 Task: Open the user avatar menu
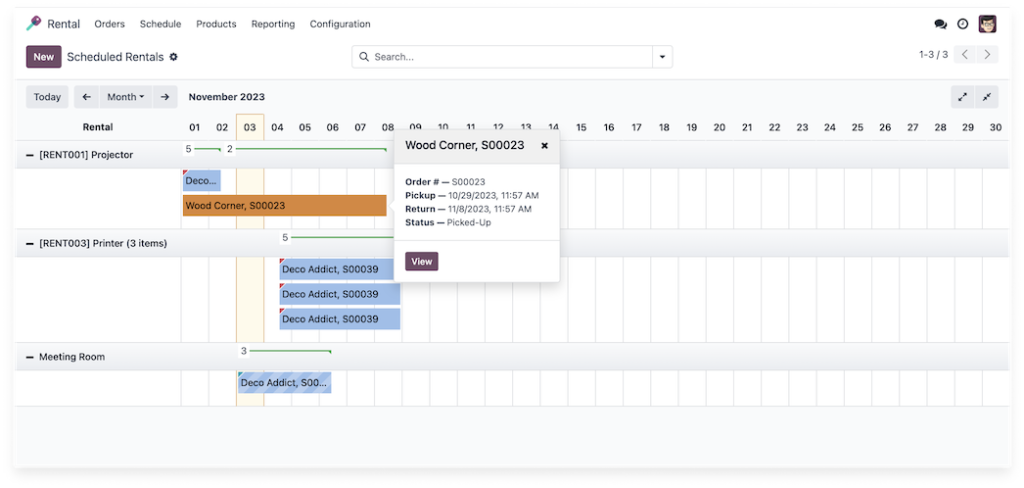coord(987,24)
